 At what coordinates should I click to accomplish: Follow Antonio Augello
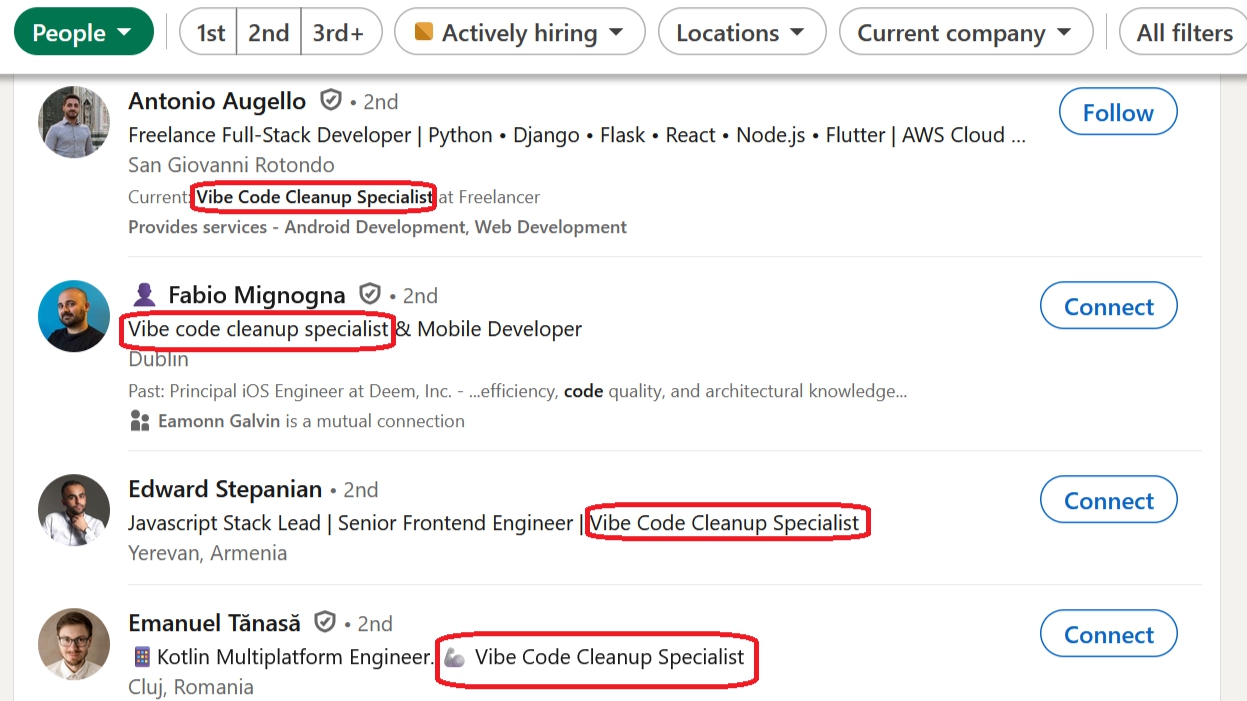[x=1117, y=113]
